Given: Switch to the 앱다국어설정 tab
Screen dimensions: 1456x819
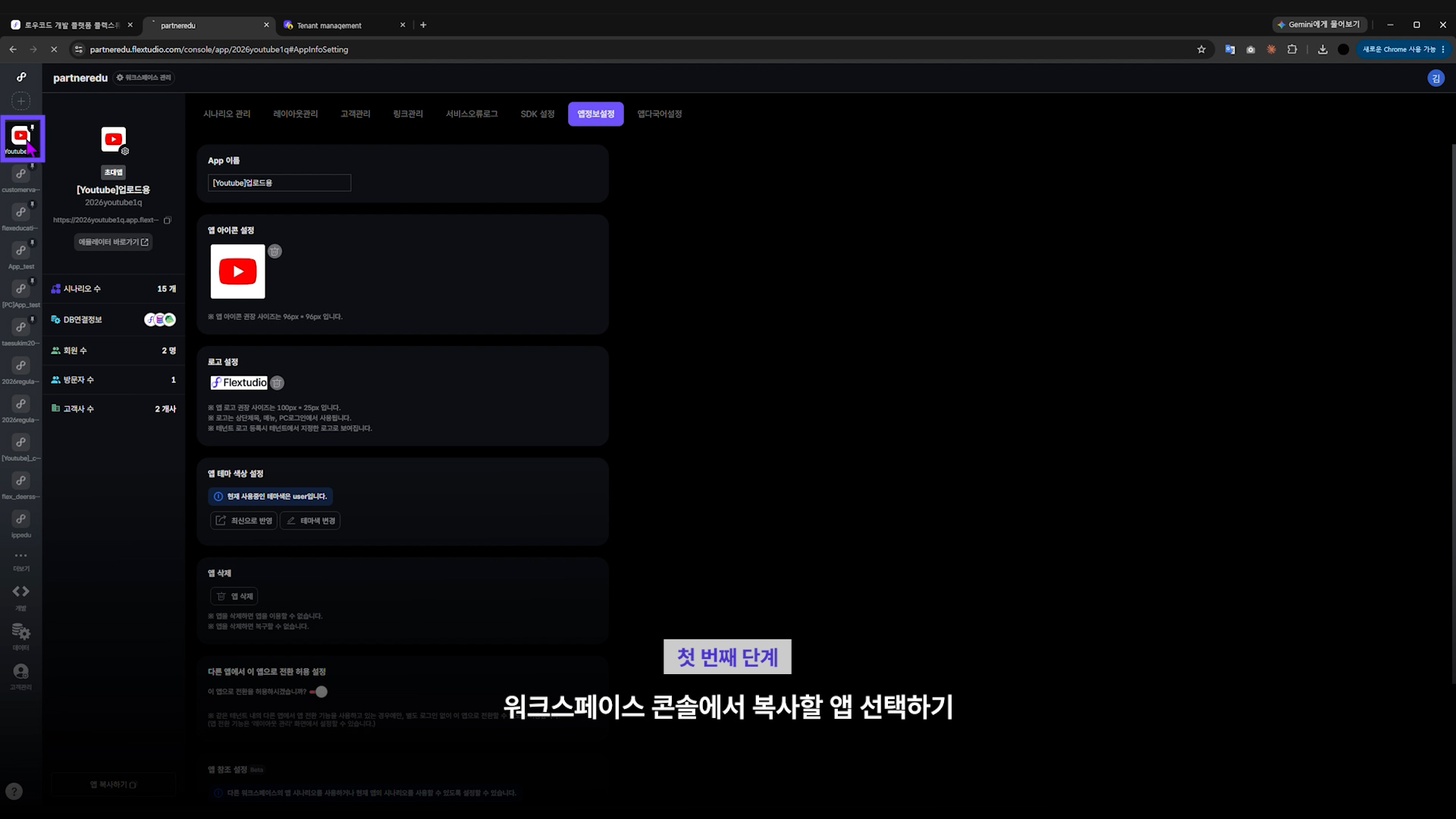Looking at the screenshot, I should pos(660,114).
